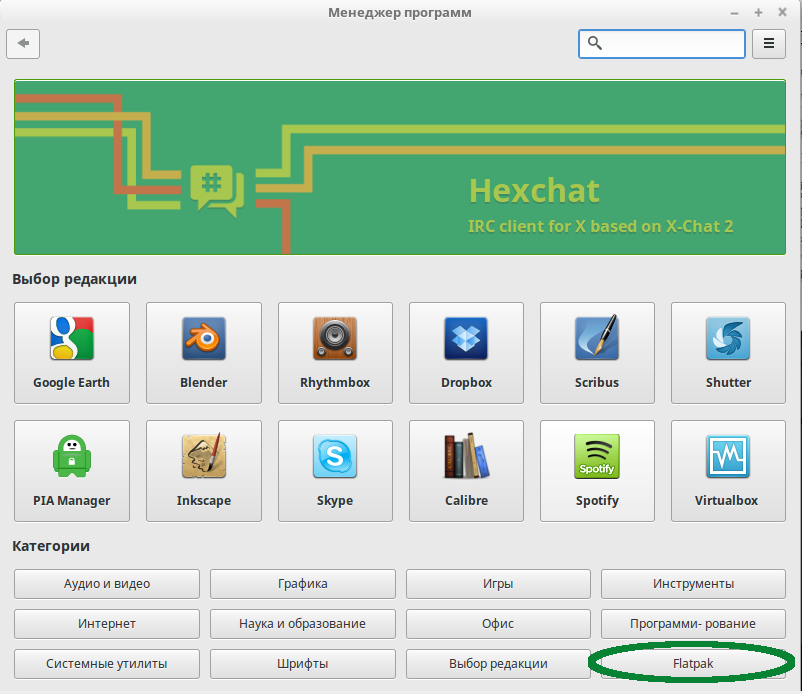Screen dimensions: 802x694
Task: Choose the Inkscape application icon
Action: 203,470
